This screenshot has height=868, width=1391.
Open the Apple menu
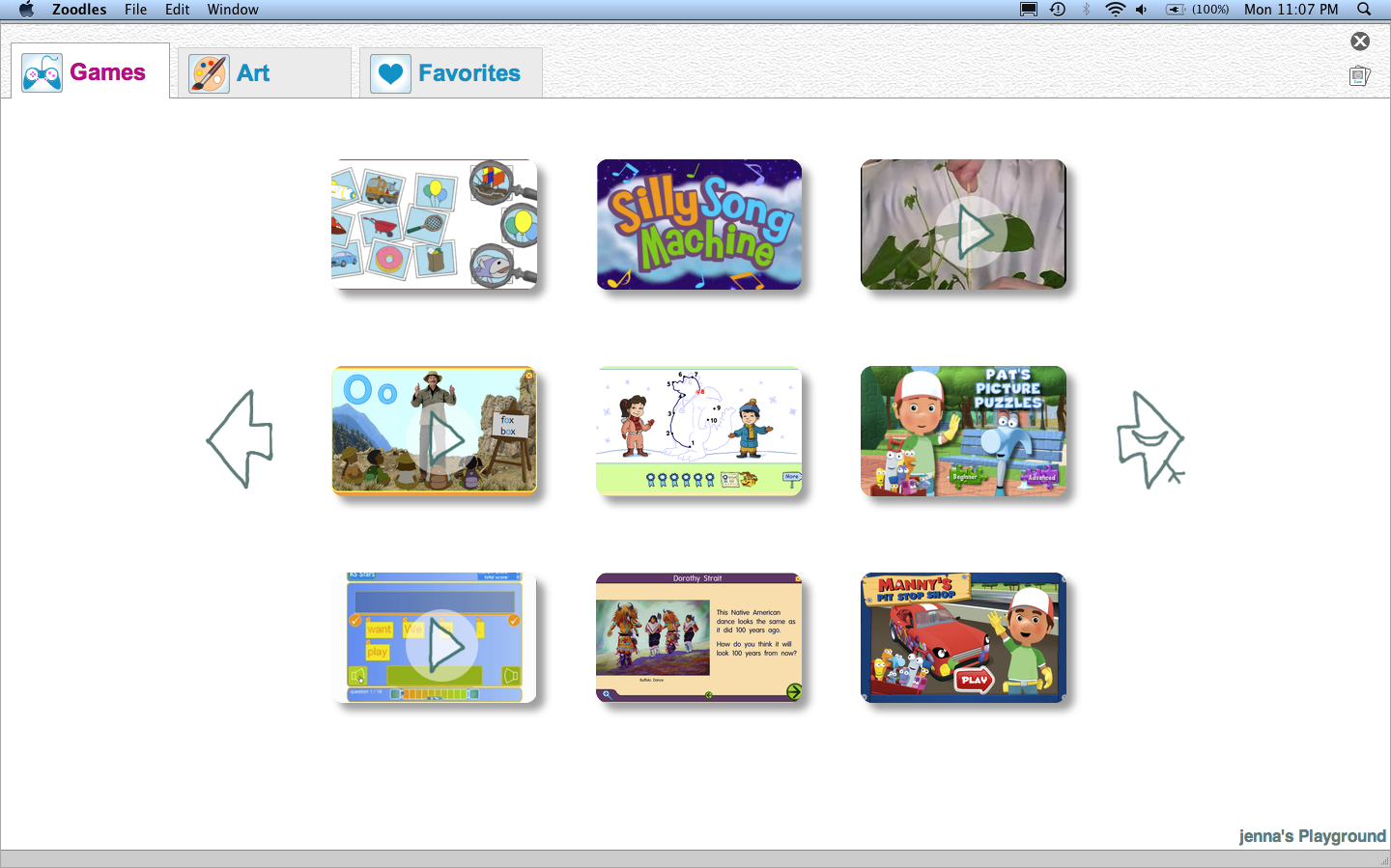[x=26, y=10]
